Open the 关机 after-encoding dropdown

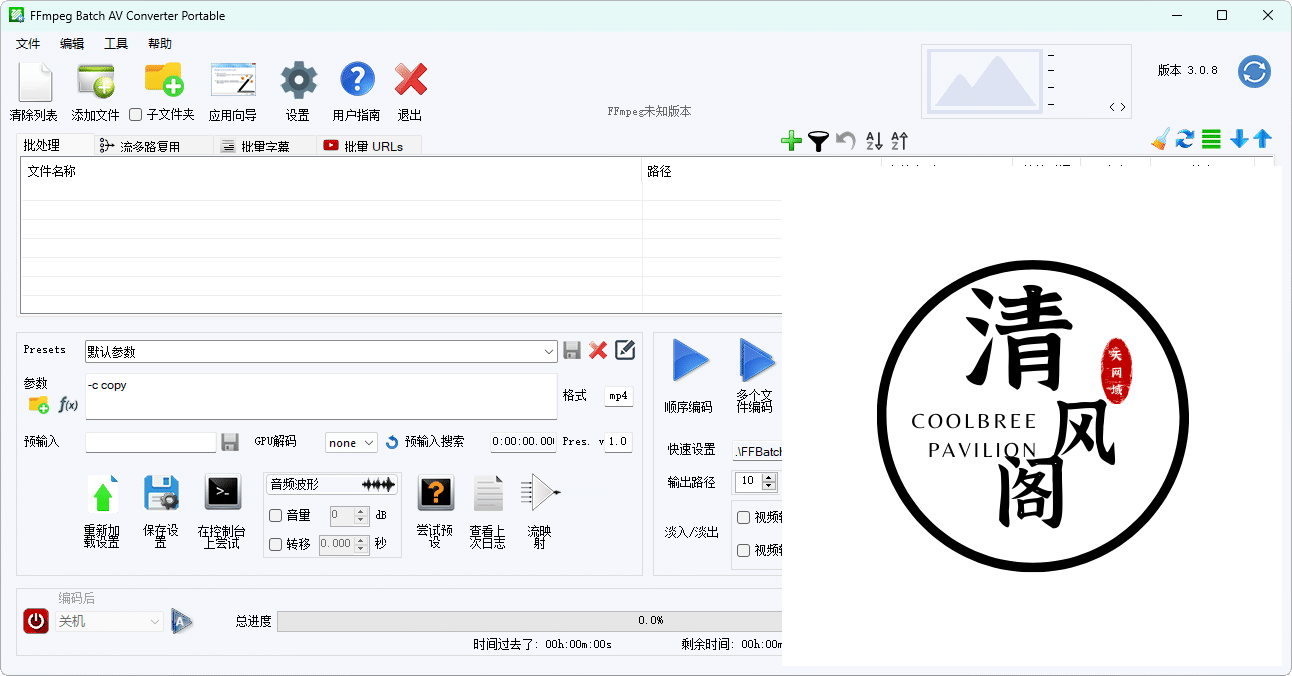(x=108, y=621)
